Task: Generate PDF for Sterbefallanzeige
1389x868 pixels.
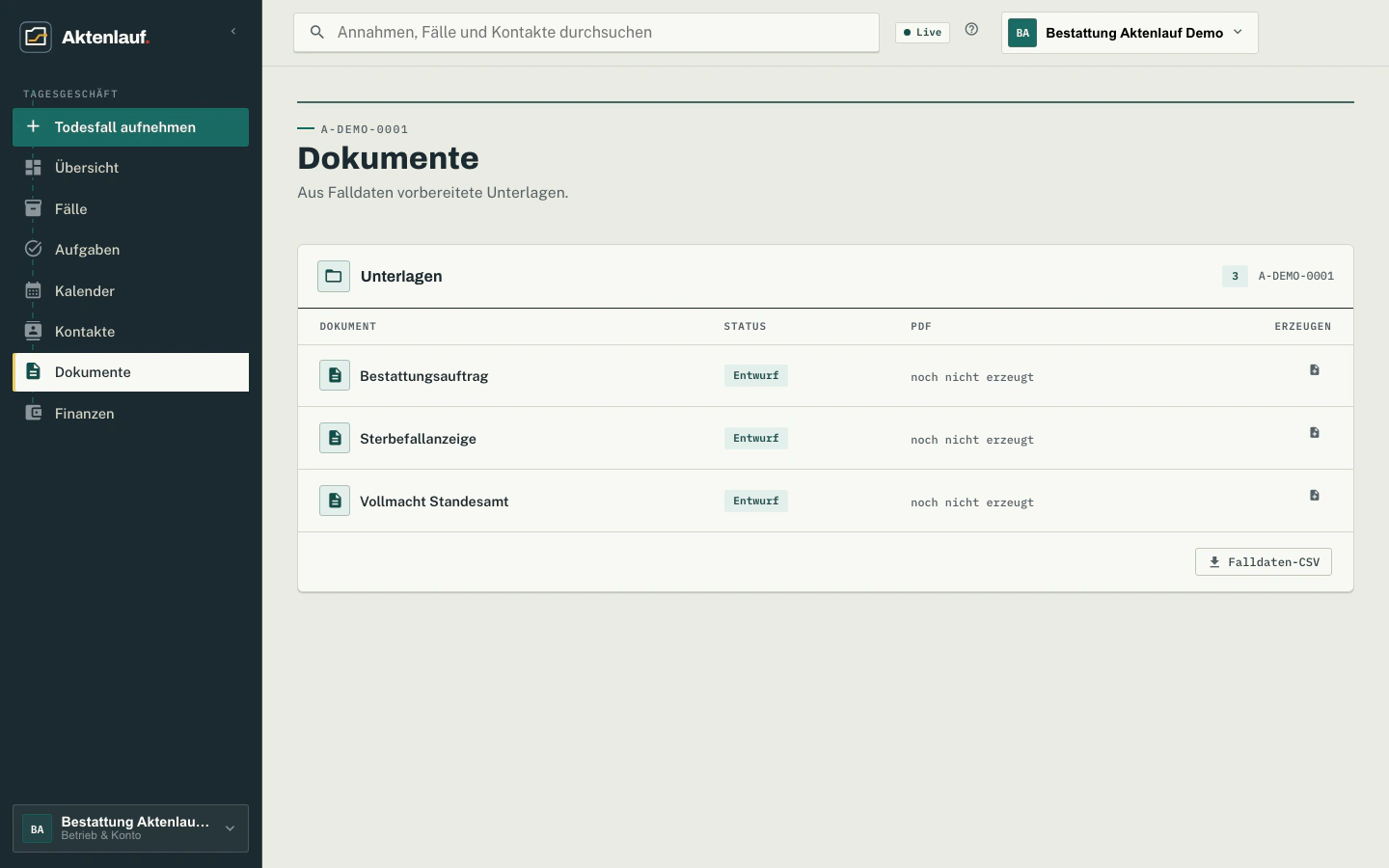Action: (1315, 433)
